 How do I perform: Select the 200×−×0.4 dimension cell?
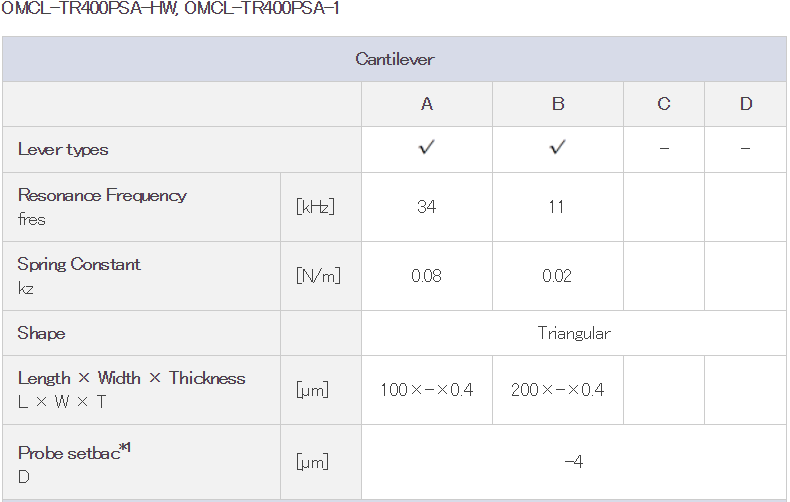(558, 390)
